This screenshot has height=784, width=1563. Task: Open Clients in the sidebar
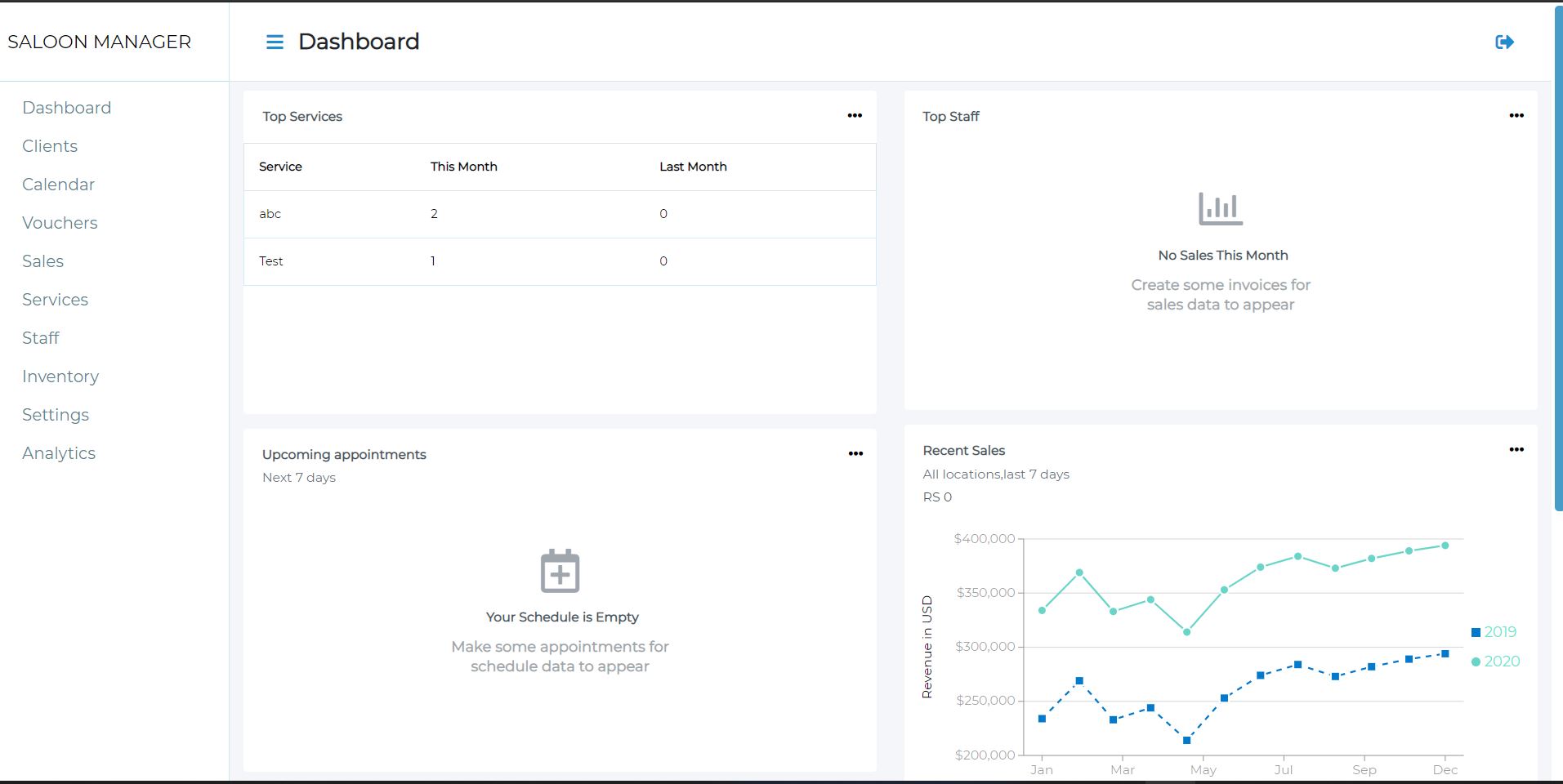click(x=50, y=146)
